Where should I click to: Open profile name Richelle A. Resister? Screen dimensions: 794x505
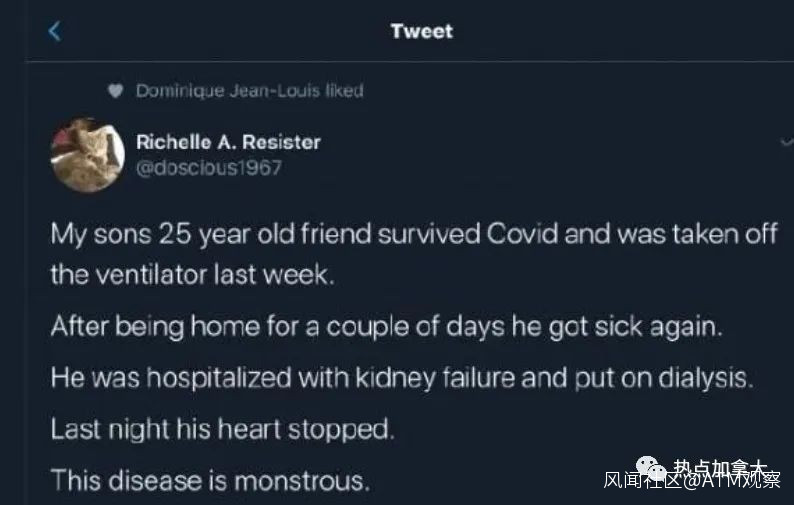click(228, 142)
